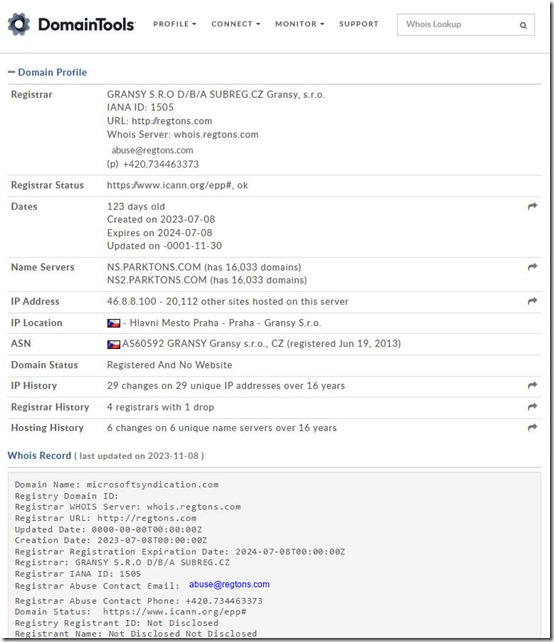Open the MONITOR dropdown menu

(x=299, y=24)
